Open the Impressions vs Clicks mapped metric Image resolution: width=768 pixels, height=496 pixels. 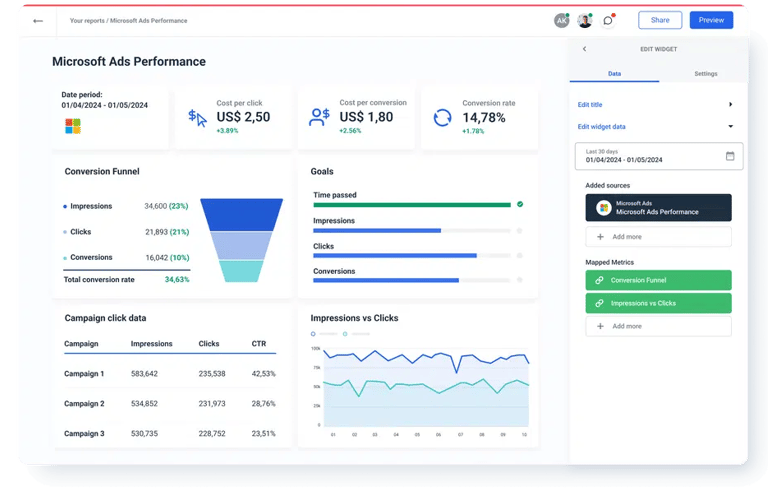(x=658, y=303)
